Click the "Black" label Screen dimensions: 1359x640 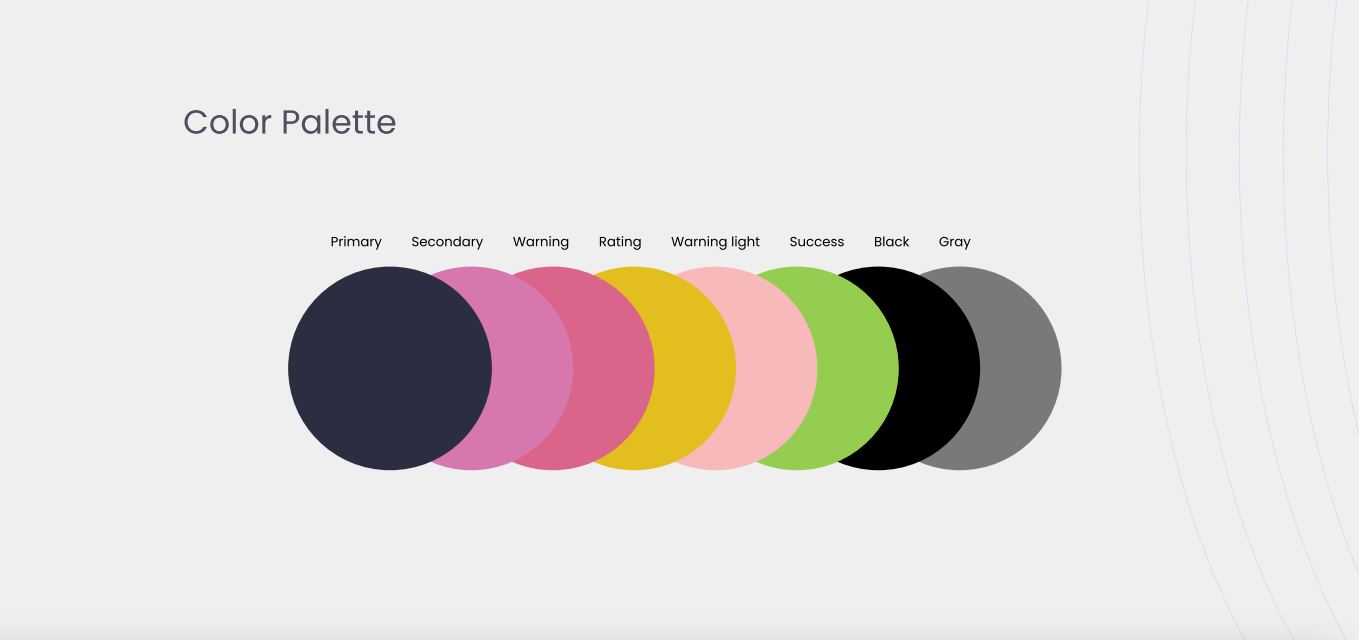click(892, 242)
